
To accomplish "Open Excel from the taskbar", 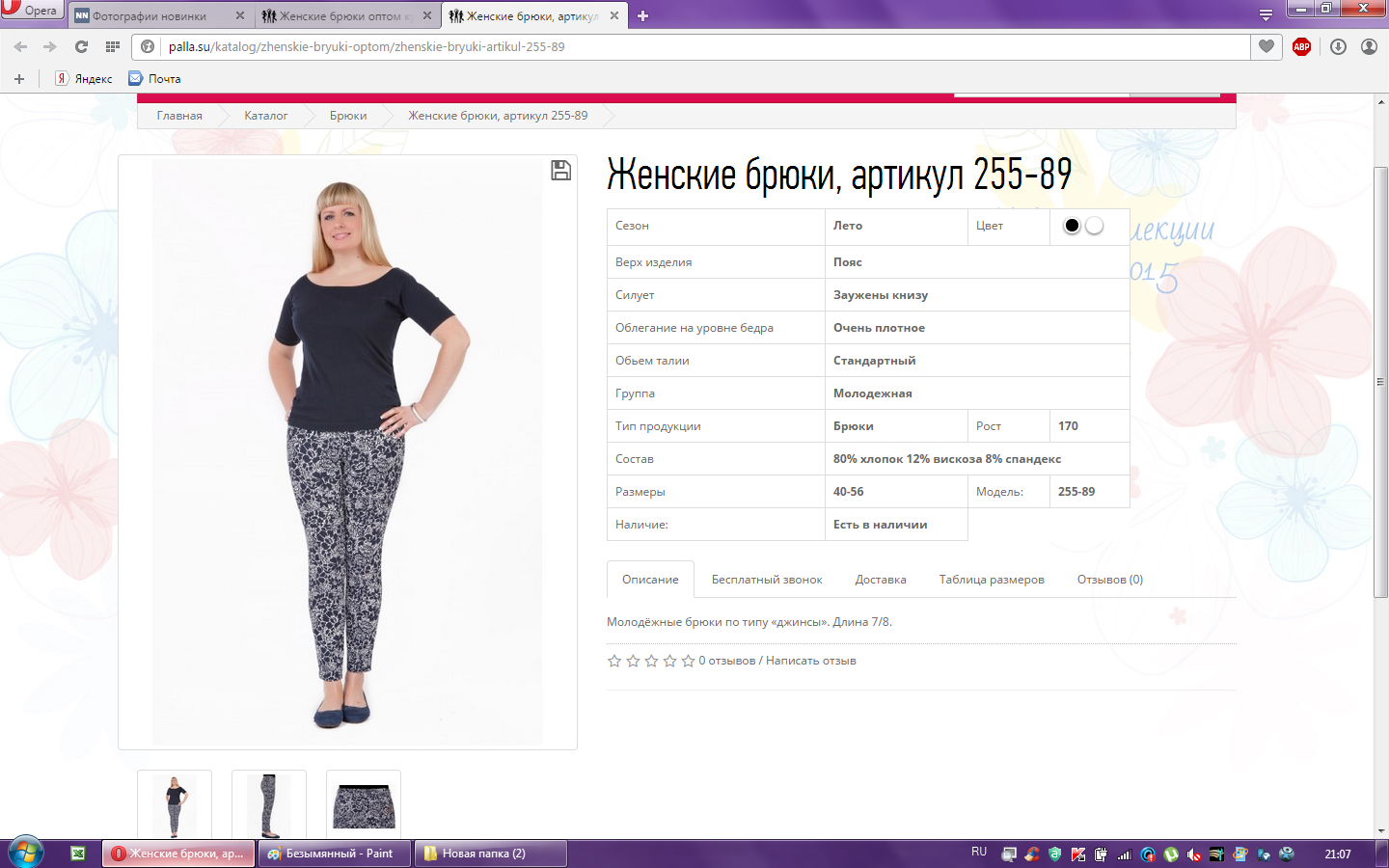I will pyautogui.click(x=78, y=854).
